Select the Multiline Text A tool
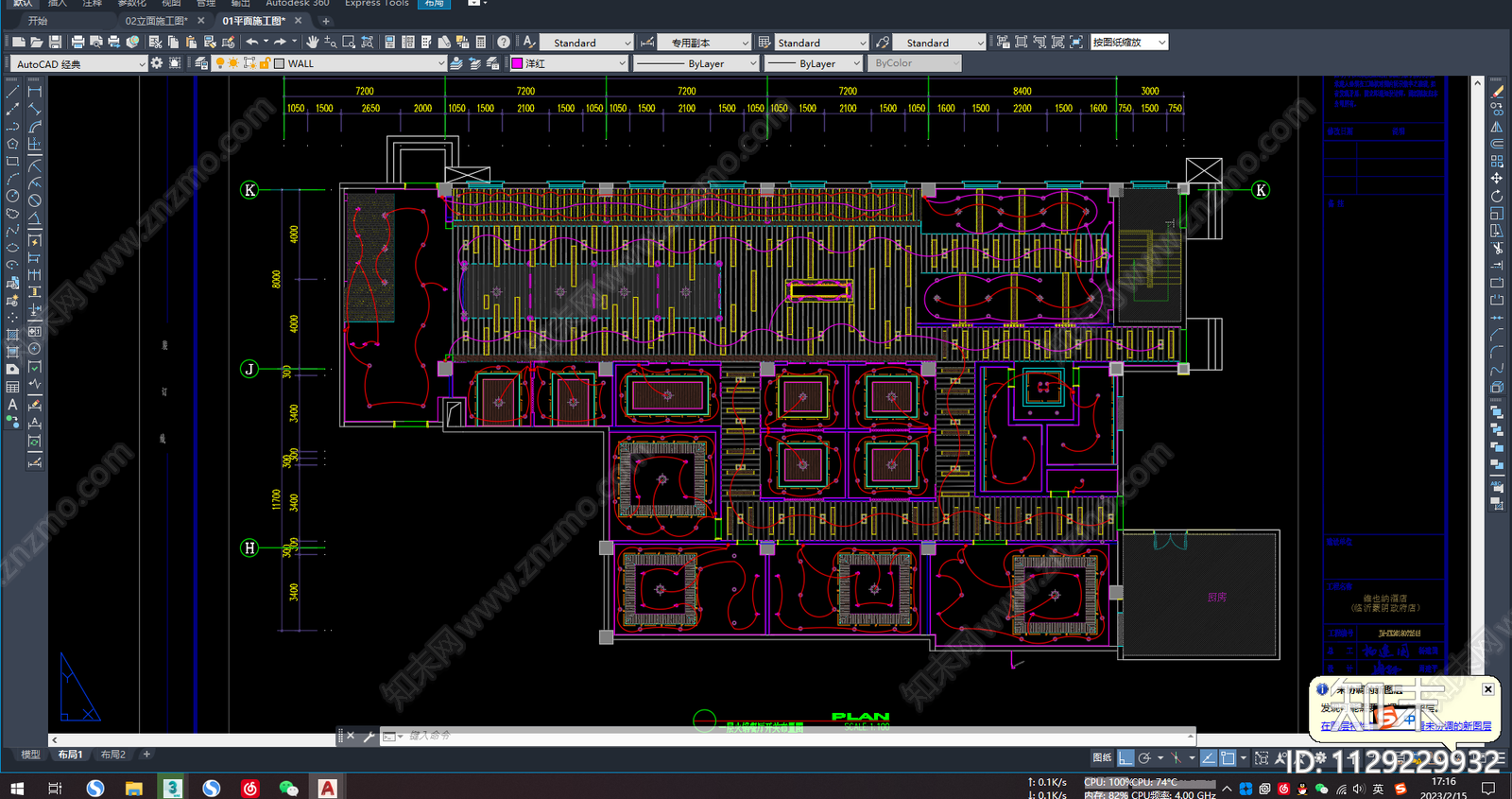The image size is (1512, 799). [x=12, y=405]
